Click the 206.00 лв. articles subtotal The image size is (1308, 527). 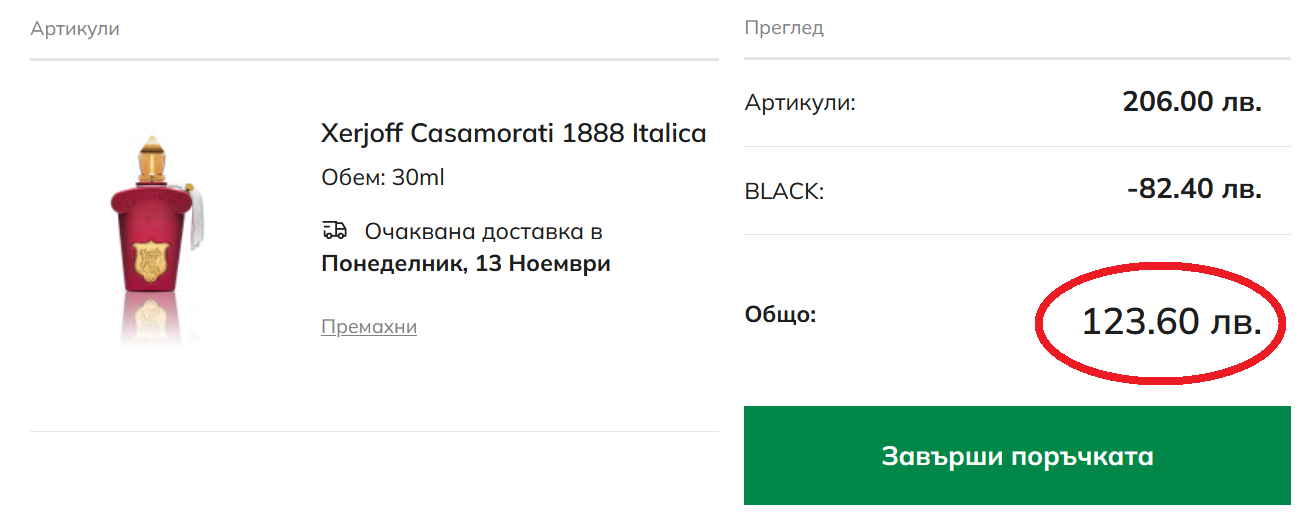1192,102
